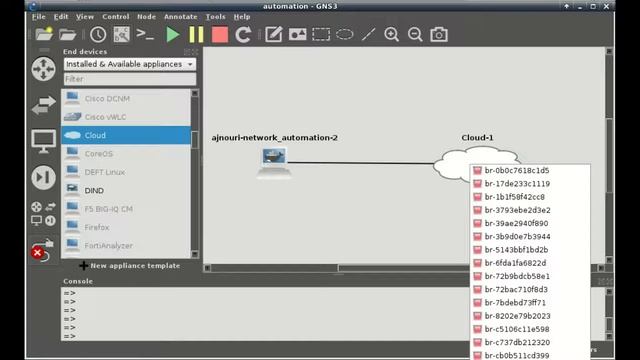Select Cloud in the appliance list

[x=126, y=135]
